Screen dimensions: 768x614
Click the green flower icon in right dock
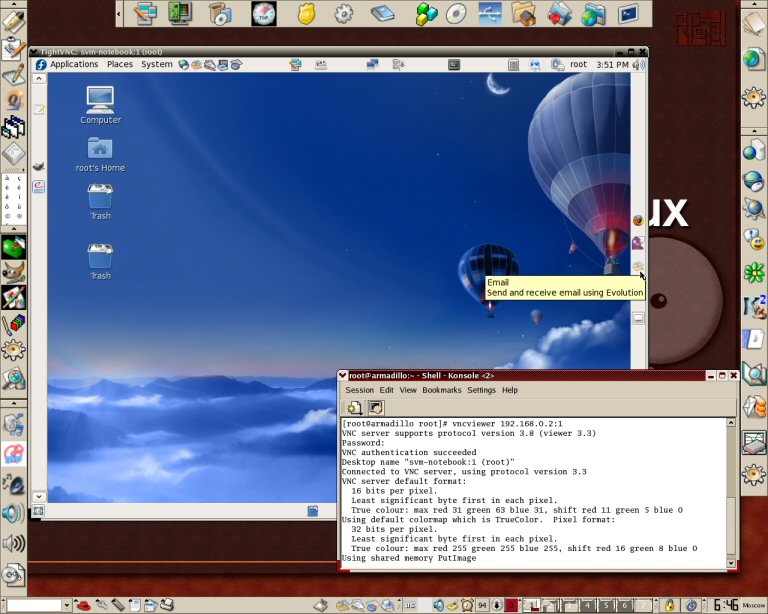[754, 272]
